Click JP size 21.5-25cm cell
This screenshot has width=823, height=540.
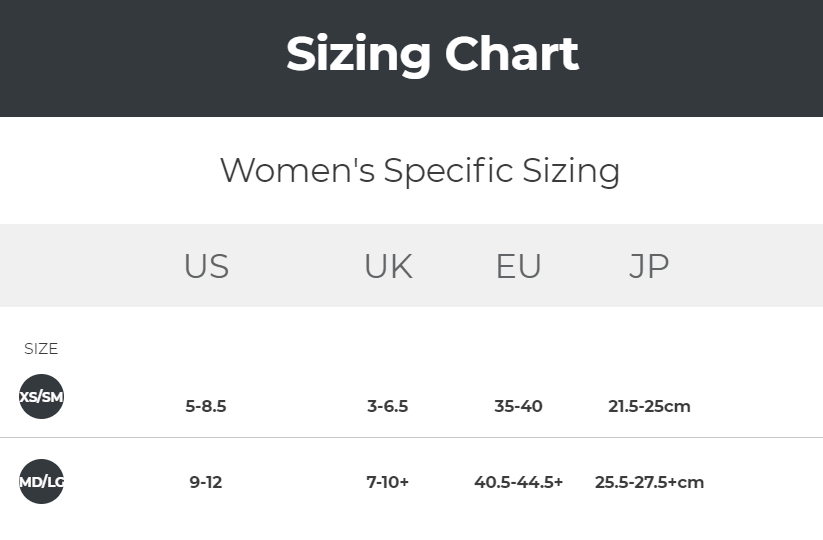(649, 406)
